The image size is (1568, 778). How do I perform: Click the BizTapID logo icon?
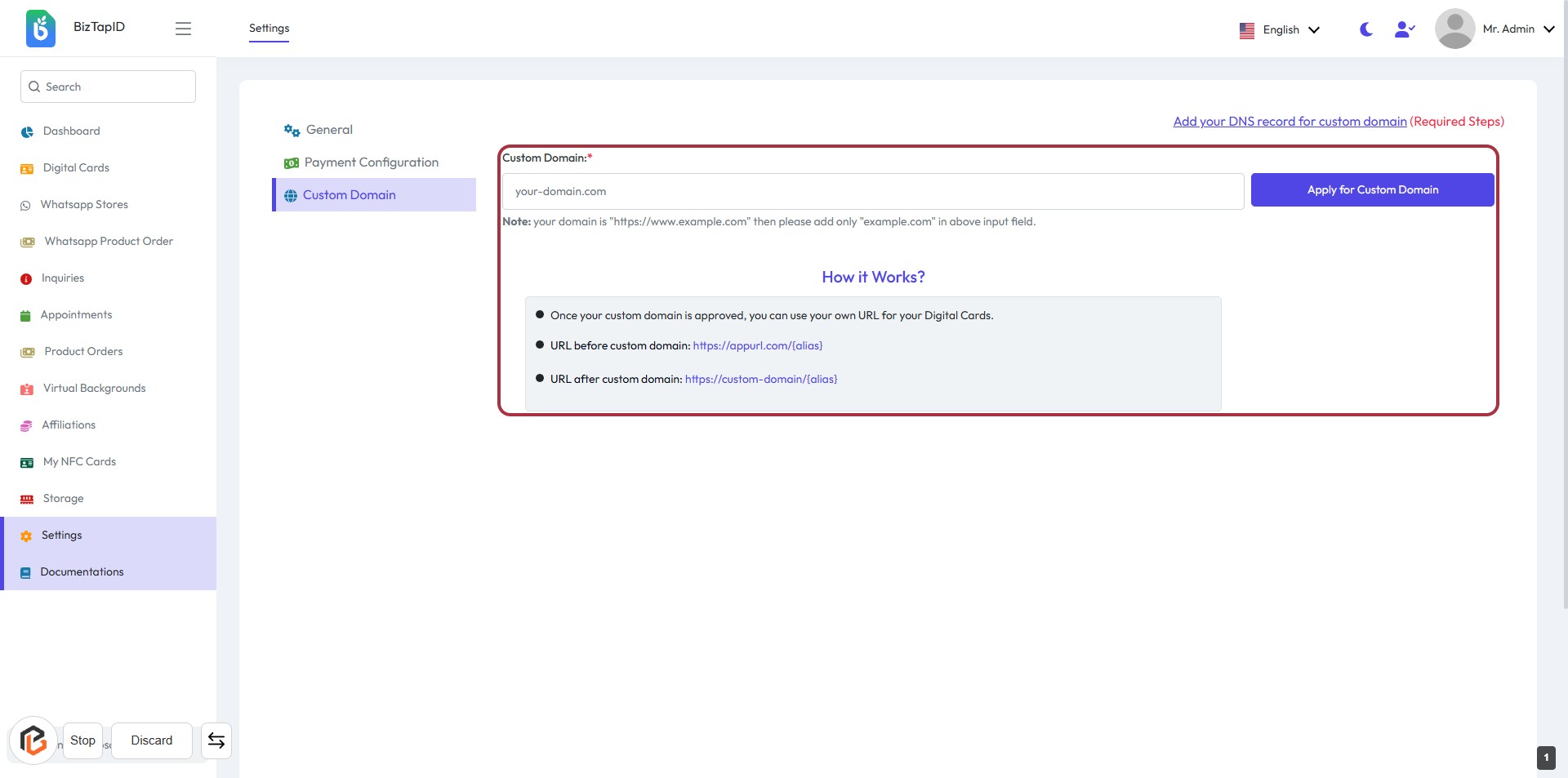point(40,29)
